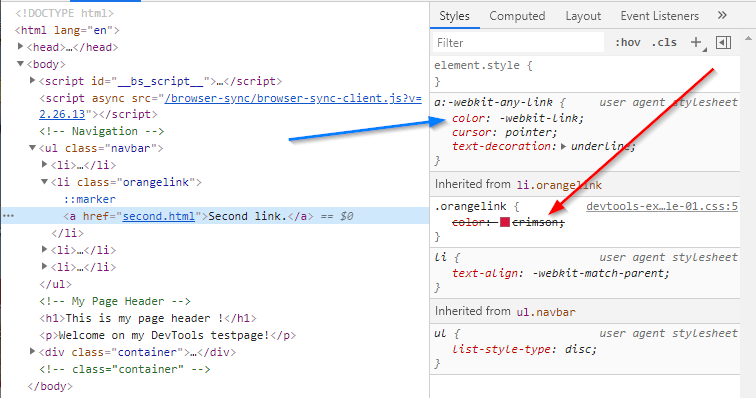Expand the text-decoration underline shorthand arrow
This screenshot has width=756, height=398.
click(x=563, y=146)
